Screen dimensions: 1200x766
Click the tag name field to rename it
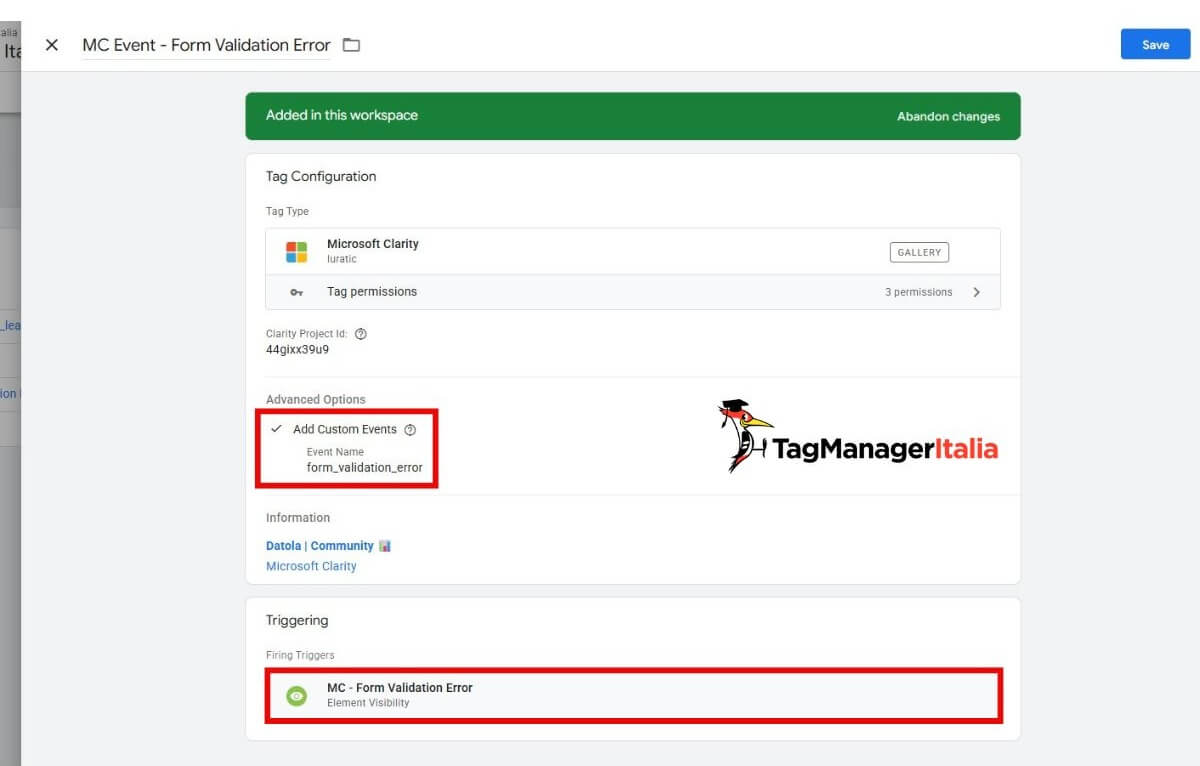206,45
